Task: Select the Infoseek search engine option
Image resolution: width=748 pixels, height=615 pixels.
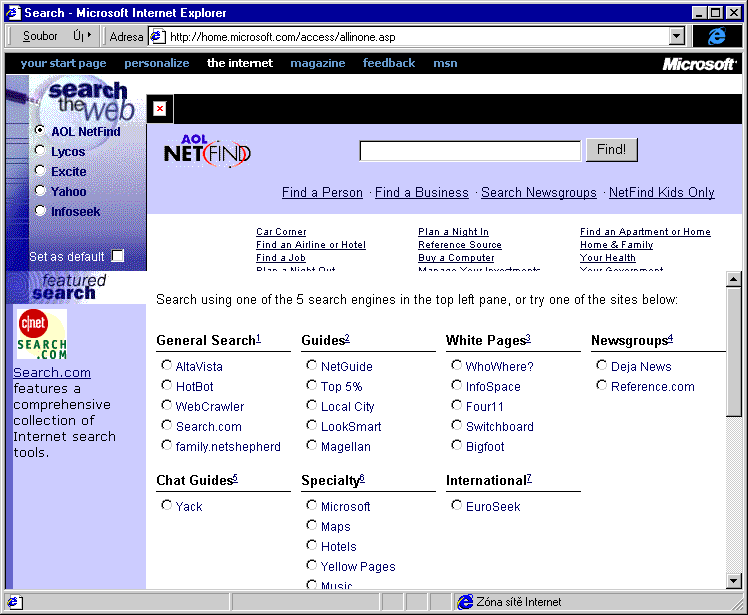Action: tap(41, 210)
